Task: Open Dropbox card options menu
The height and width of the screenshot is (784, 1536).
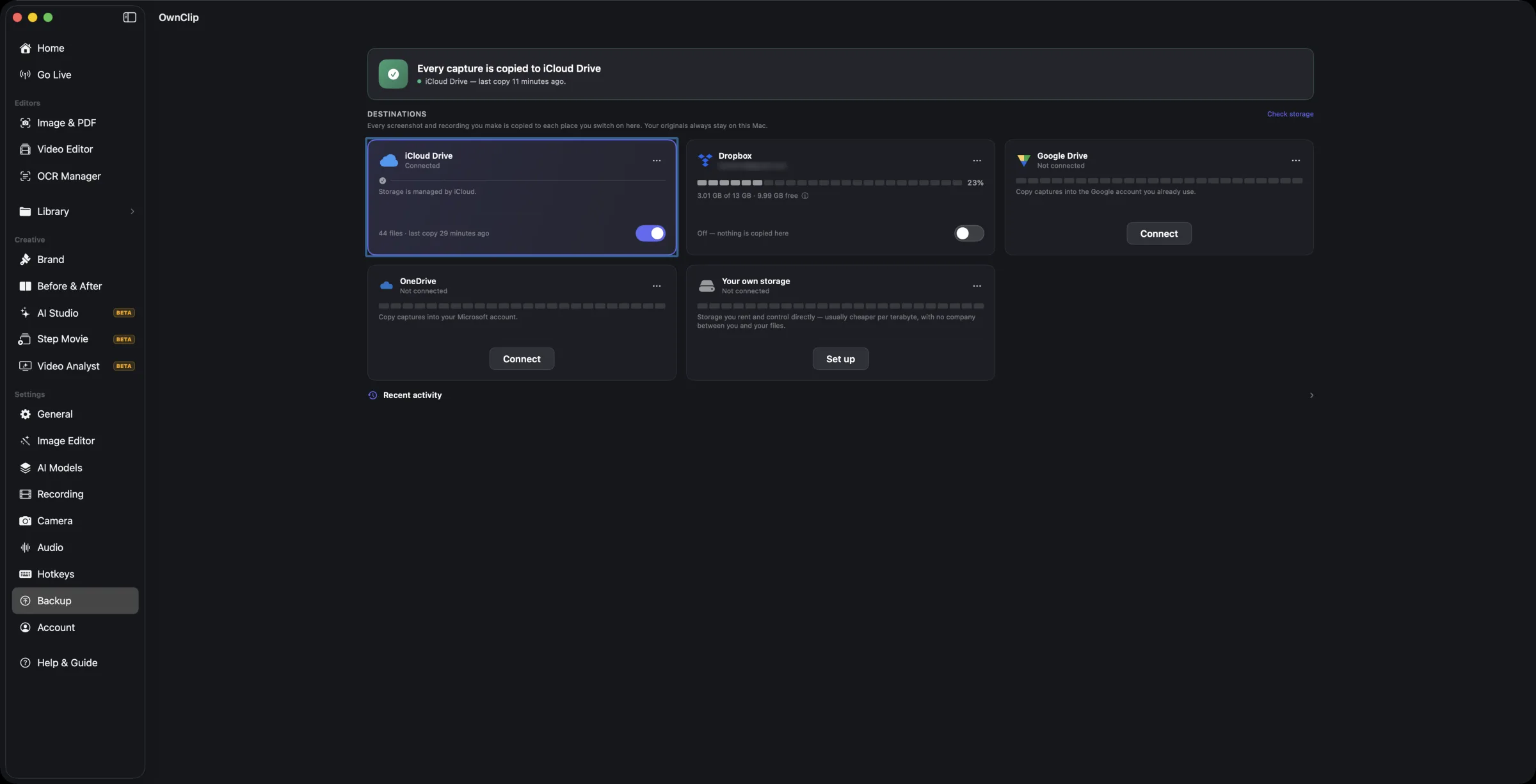Action: coord(977,161)
